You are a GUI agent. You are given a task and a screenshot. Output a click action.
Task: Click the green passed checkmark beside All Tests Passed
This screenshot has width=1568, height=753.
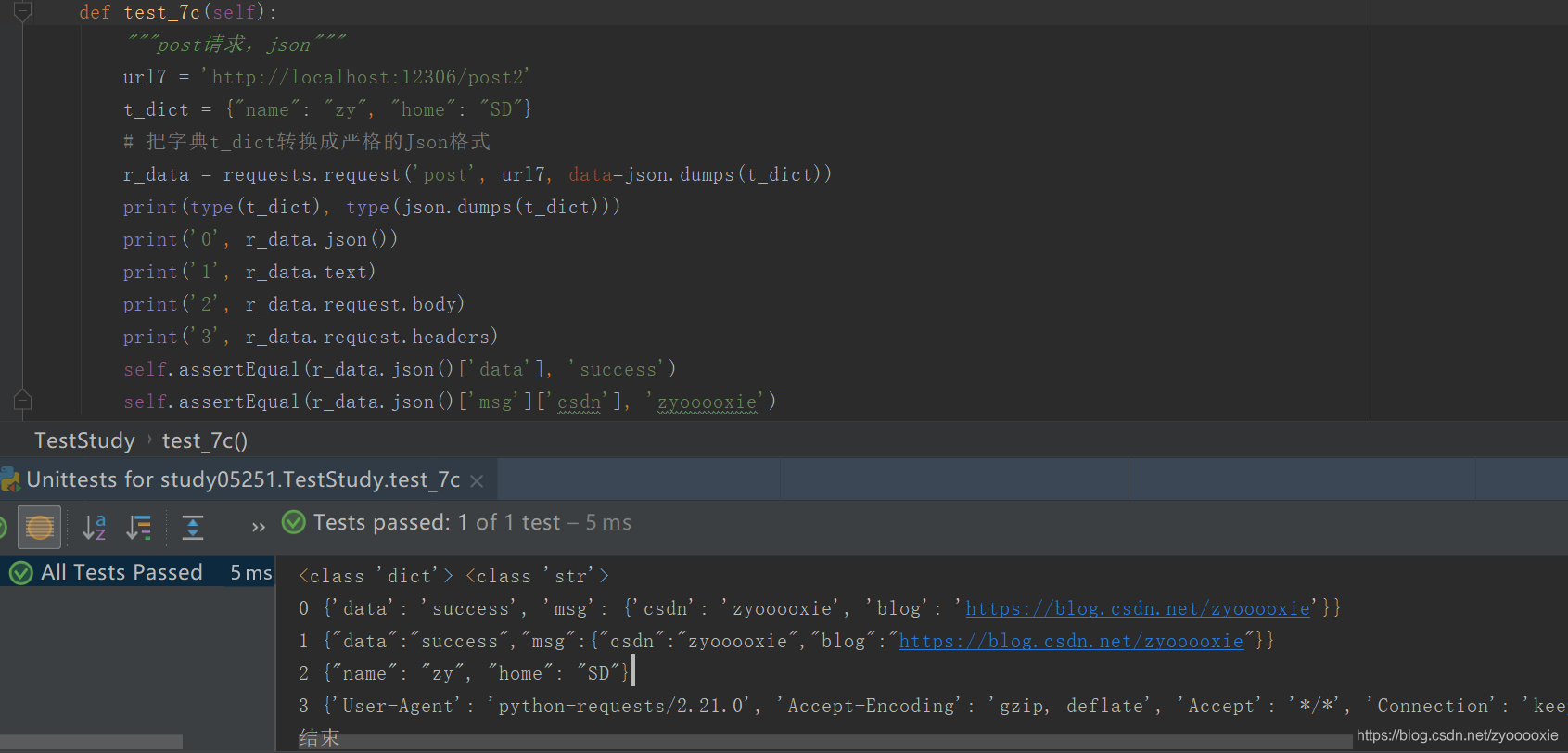pyautogui.click(x=20, y=573)
